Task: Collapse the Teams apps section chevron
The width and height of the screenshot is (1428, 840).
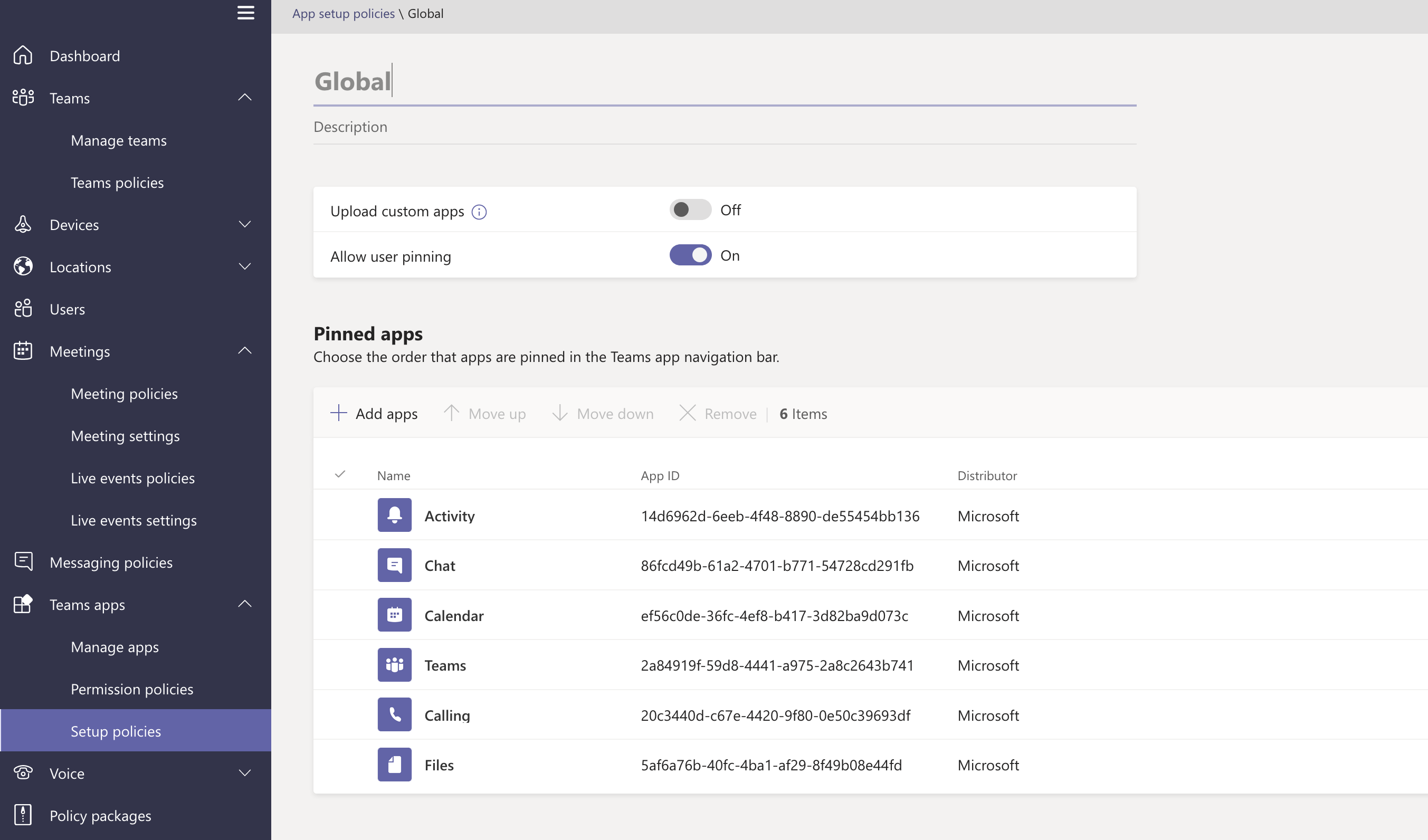Action: coord(245,604)
